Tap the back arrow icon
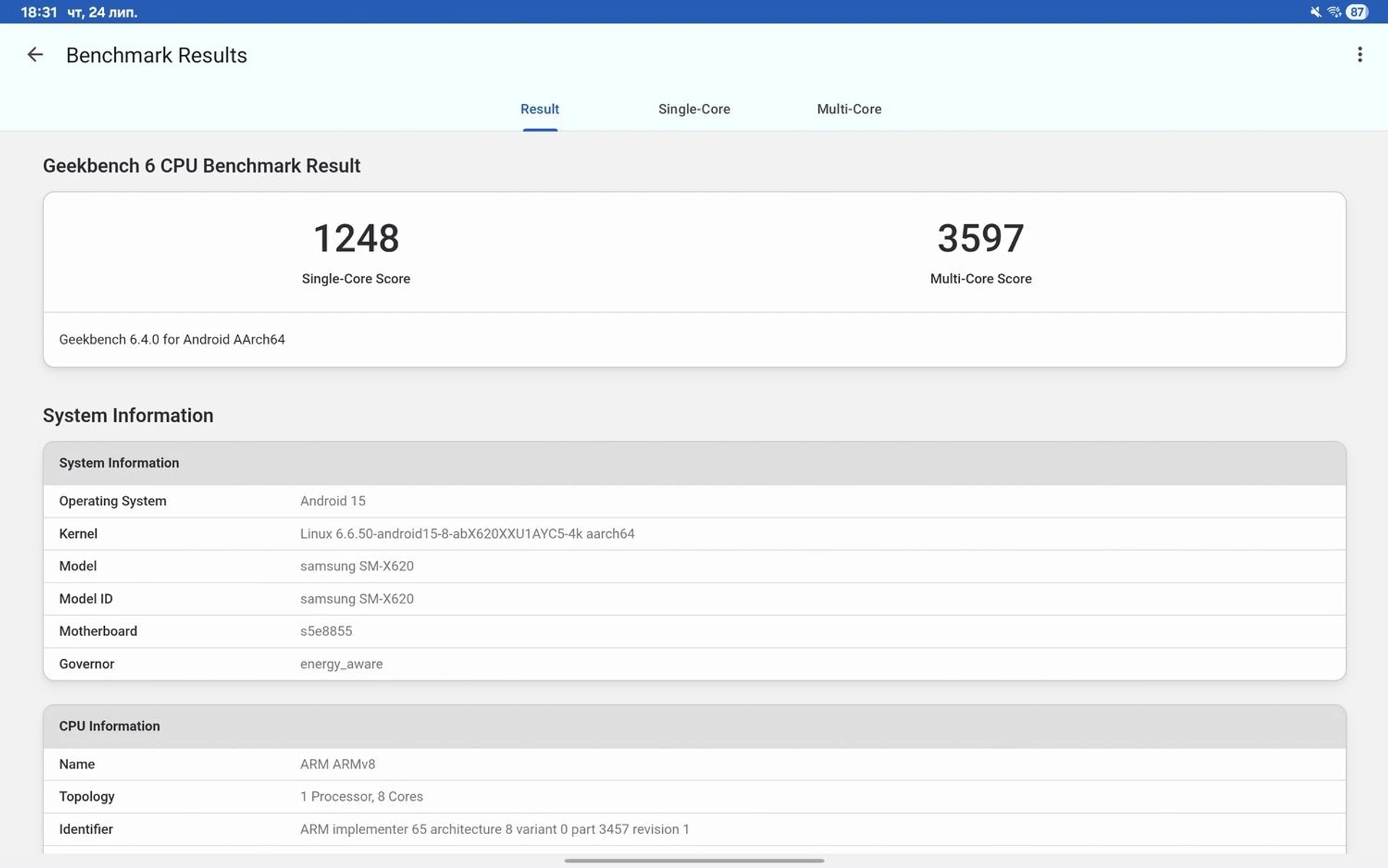1388x868 pixels. click(x=35, y=55)
